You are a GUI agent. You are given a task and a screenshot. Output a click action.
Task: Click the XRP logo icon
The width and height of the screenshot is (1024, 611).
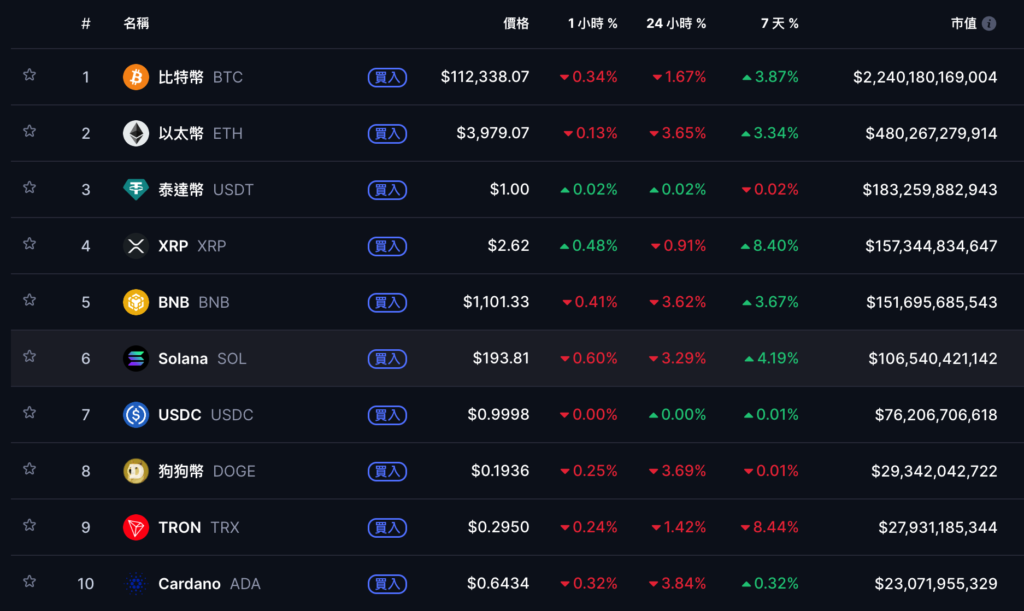point(136,246)
